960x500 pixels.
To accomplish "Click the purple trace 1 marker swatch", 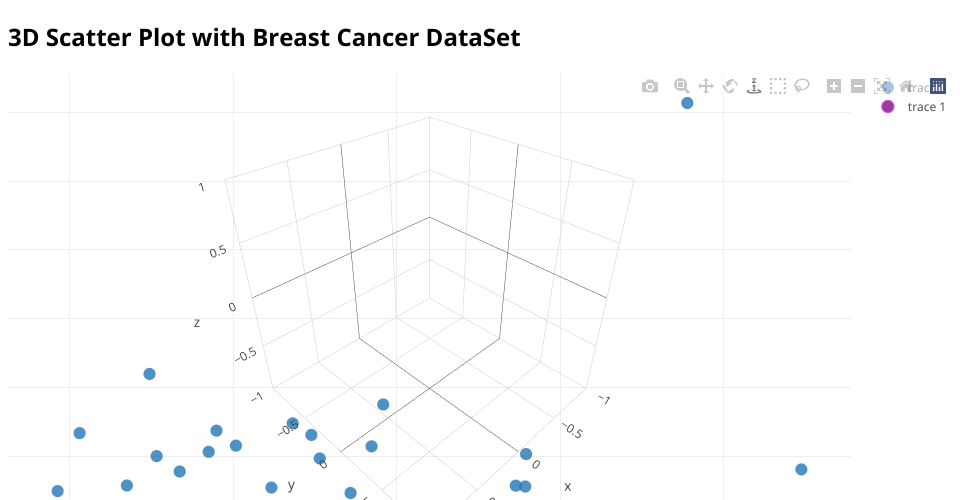I will coord(887,107).
